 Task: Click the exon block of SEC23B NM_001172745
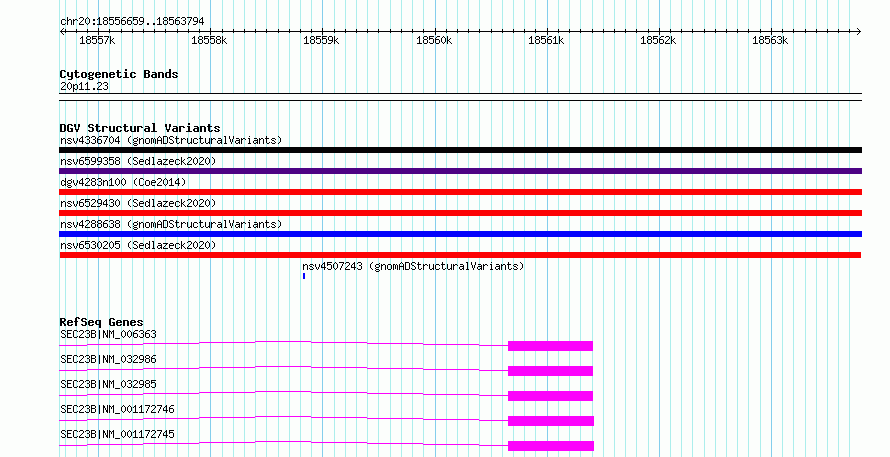click(x=551, y=446)
